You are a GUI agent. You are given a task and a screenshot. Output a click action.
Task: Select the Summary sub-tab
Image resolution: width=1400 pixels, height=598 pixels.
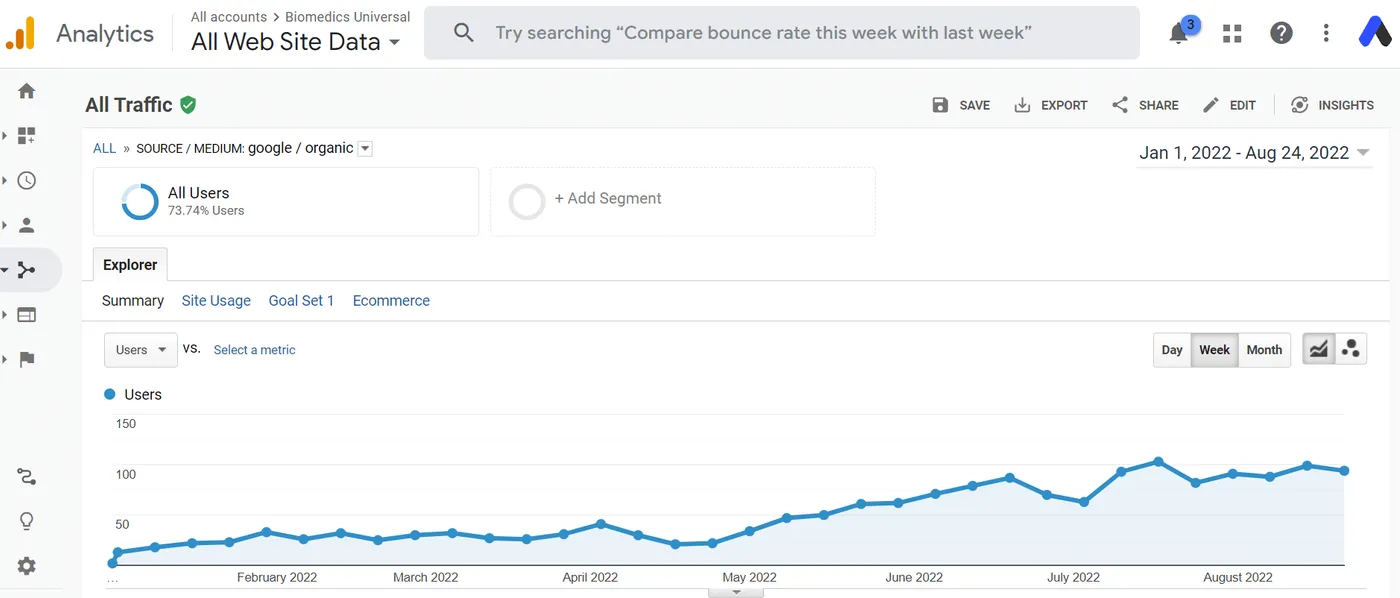click(x=133, y=301)
